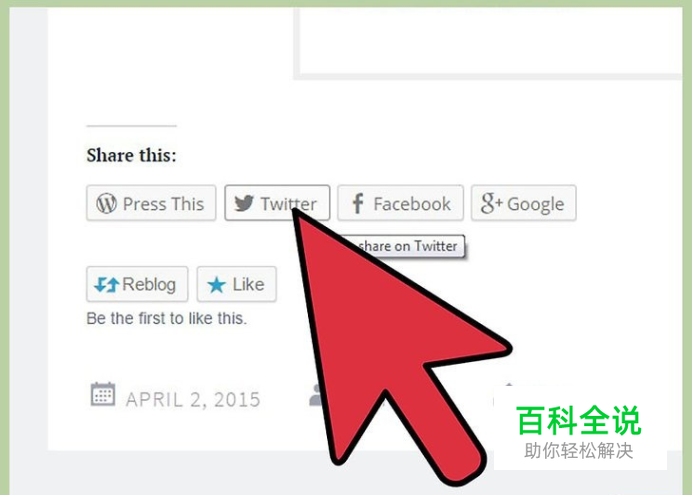Click the calendar icon beside the date
The height and width of the screenshot is (495, 692).
tap(103, 394)
